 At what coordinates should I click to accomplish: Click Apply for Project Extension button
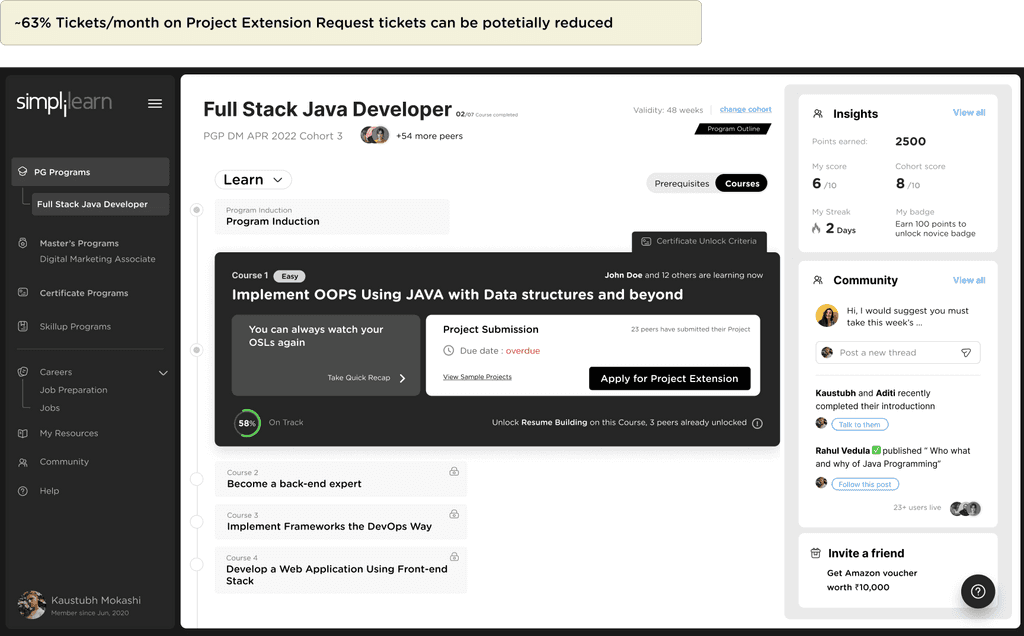click(x=669, y=378)
